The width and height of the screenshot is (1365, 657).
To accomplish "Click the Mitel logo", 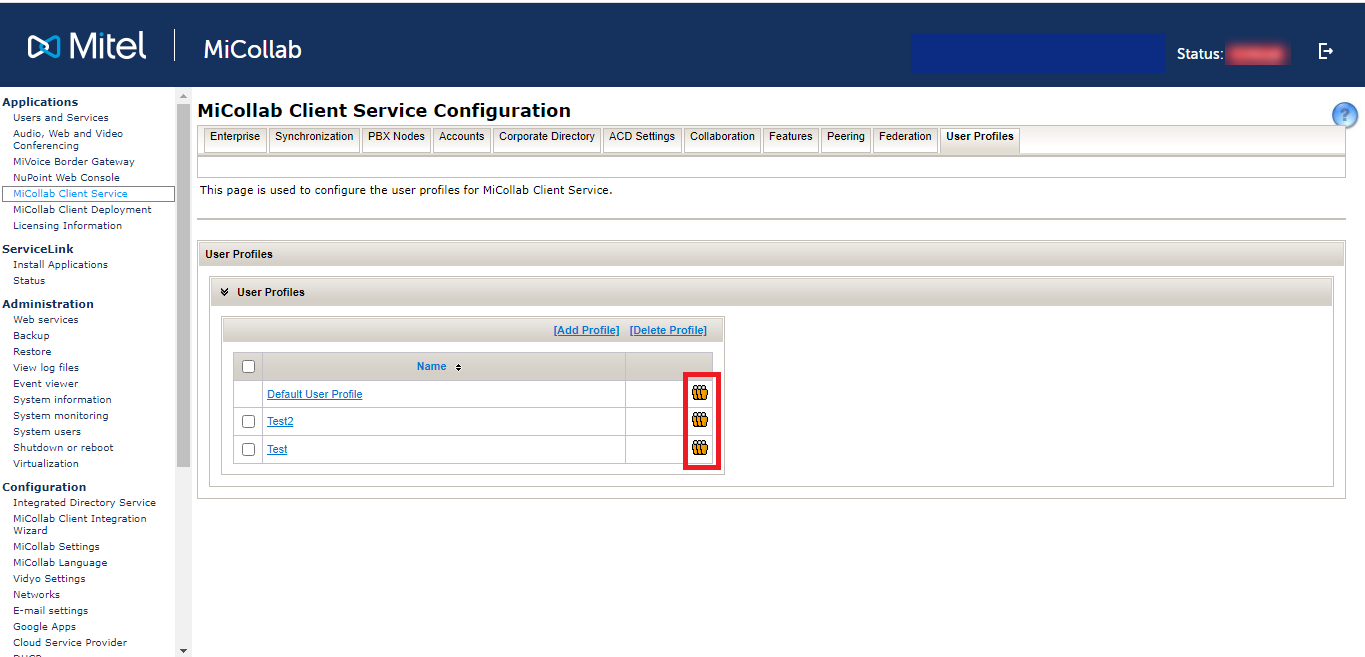I will (87, 46).
